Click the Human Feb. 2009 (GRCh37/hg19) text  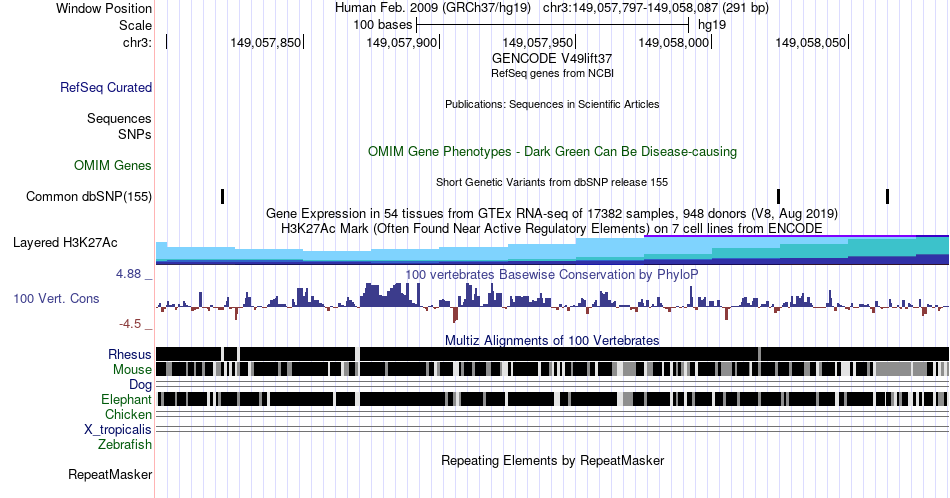pyautogui.click(x=433, y=8)
